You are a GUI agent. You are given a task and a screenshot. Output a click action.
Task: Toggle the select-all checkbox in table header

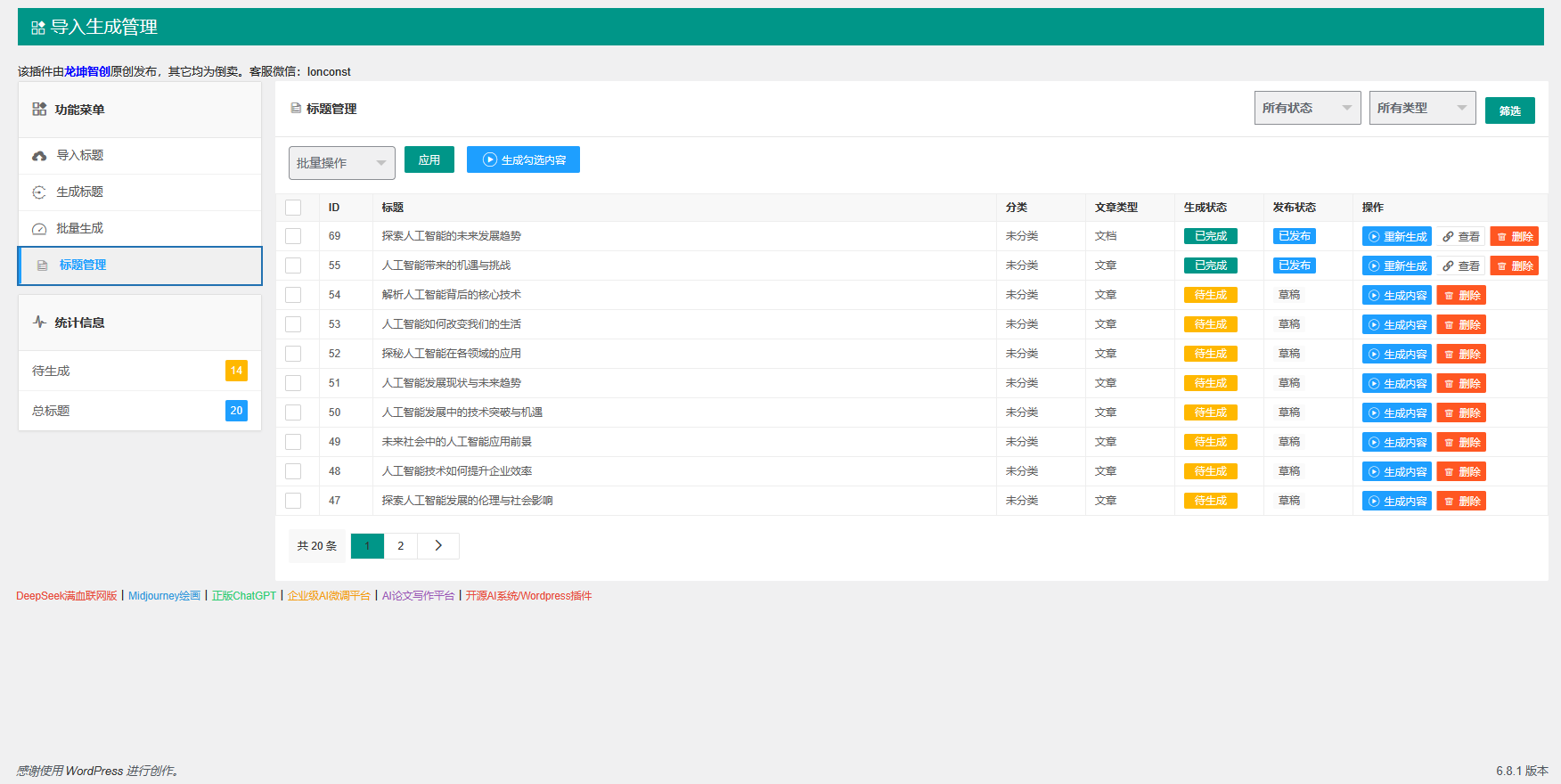[293, 208]
